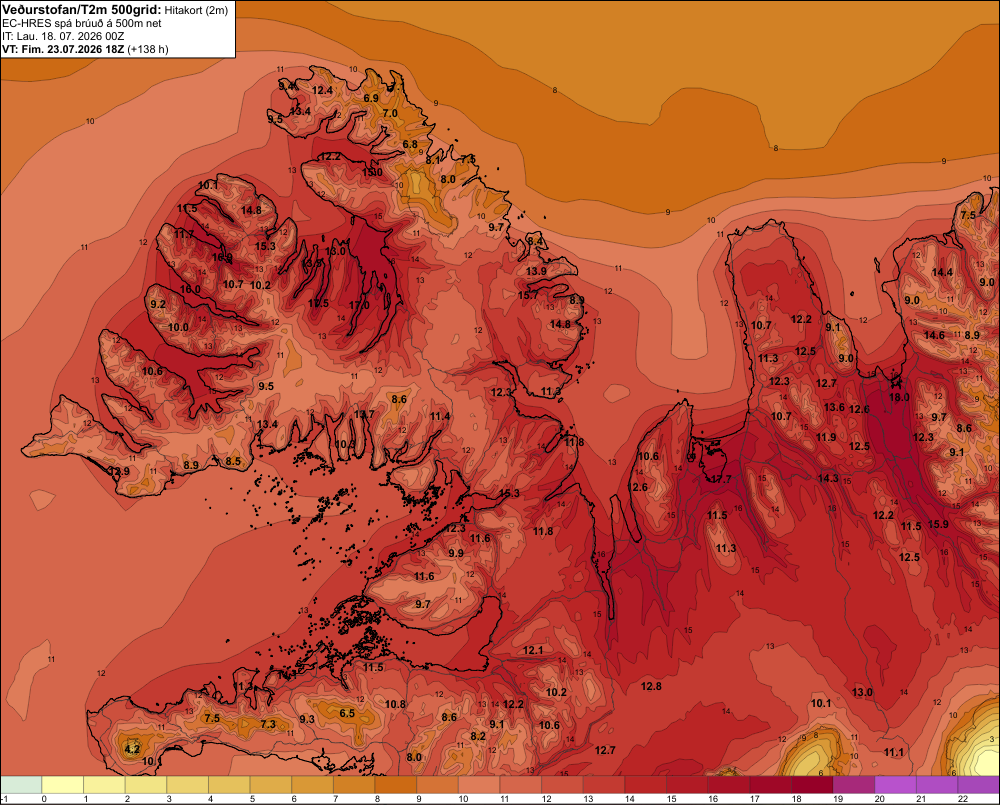Click the 11.1 temperature value
The image size is (1000, 805).
[893, 753]
